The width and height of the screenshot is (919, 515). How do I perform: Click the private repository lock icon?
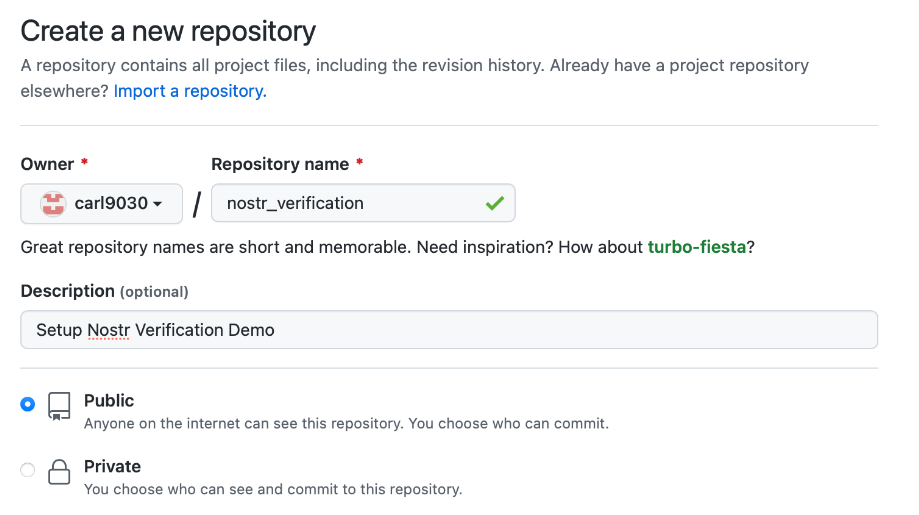click(x=59, y=472)
